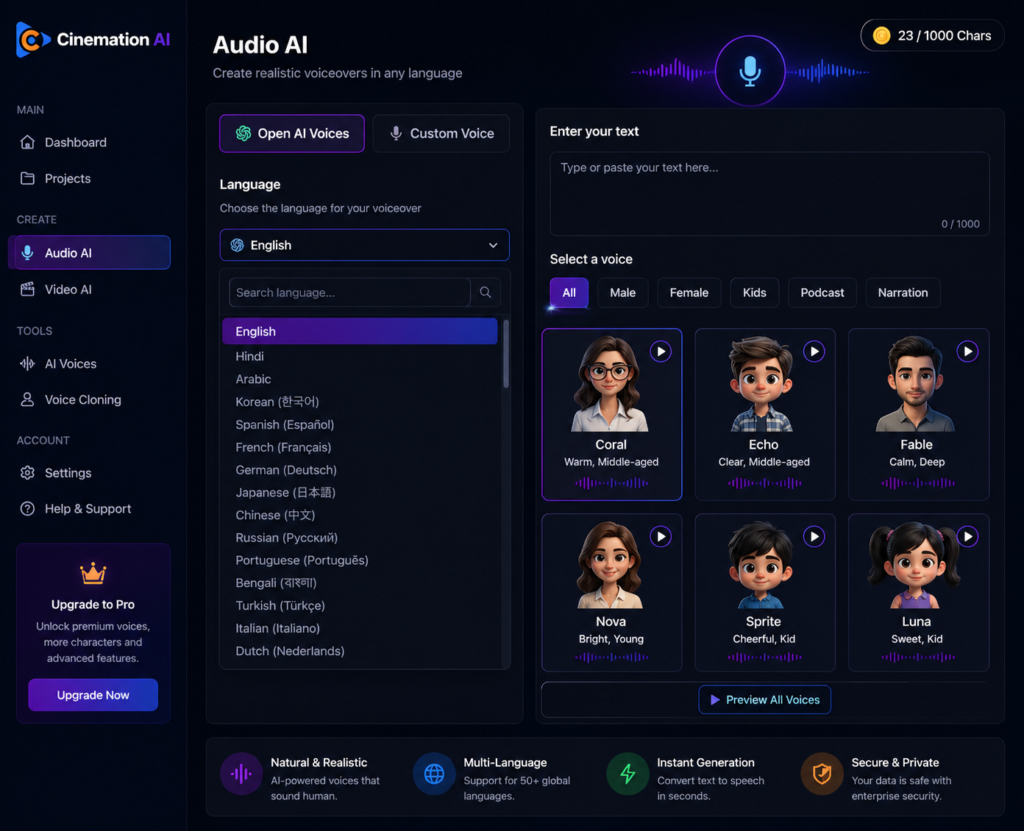
Task: Play the Nova voice preview
Action: click(x=661, y=537)
